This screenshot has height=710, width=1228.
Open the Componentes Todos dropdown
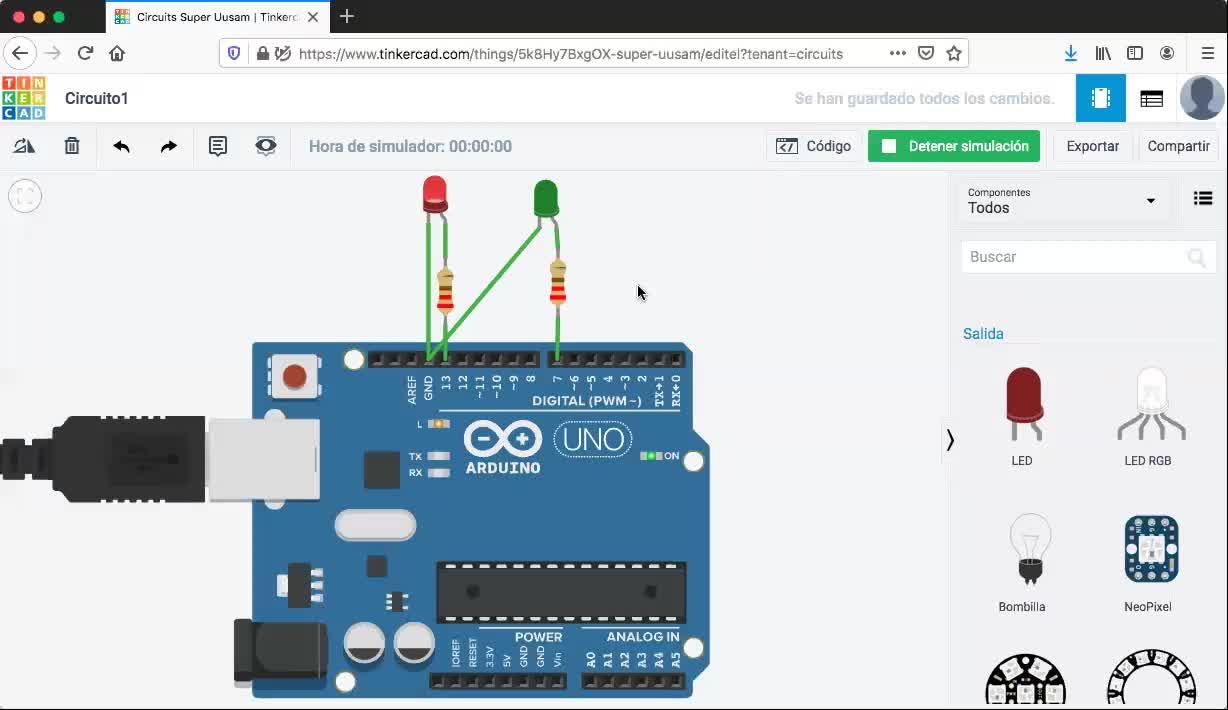click(1063, 201)
